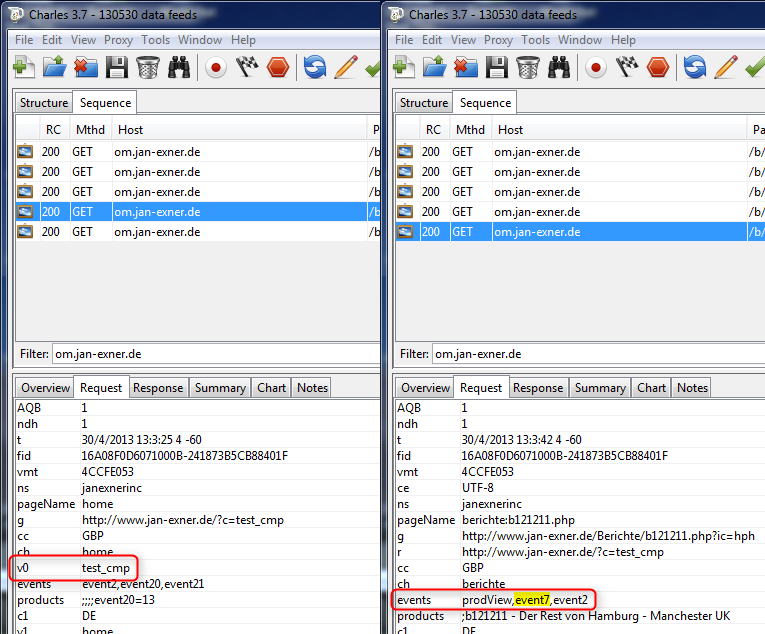Open the Tools menu in right window

pyautogui.click(x=536, y=40)
